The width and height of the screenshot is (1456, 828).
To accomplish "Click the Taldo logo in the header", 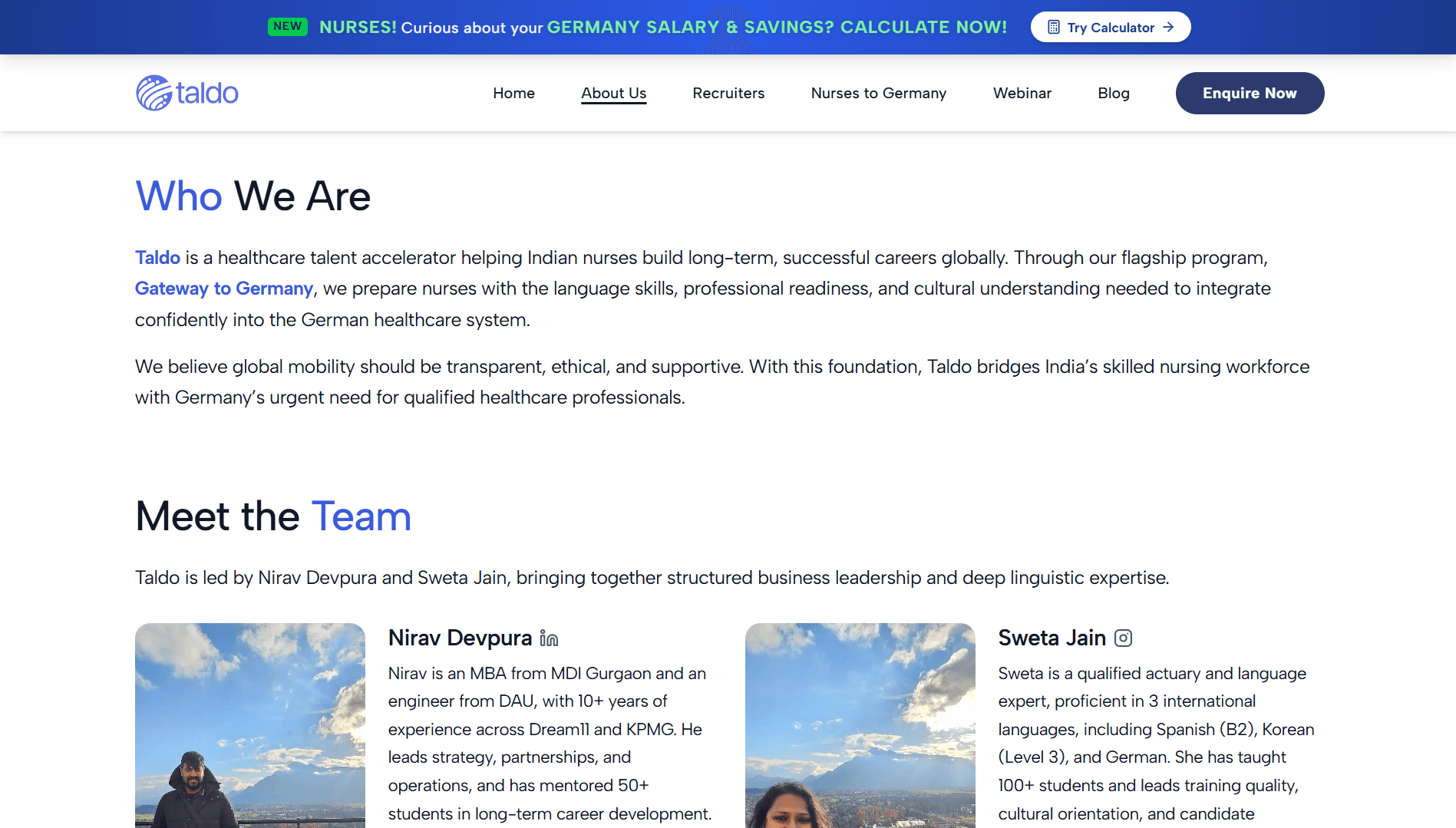I will pyautogui.click(x=187, y=93).
